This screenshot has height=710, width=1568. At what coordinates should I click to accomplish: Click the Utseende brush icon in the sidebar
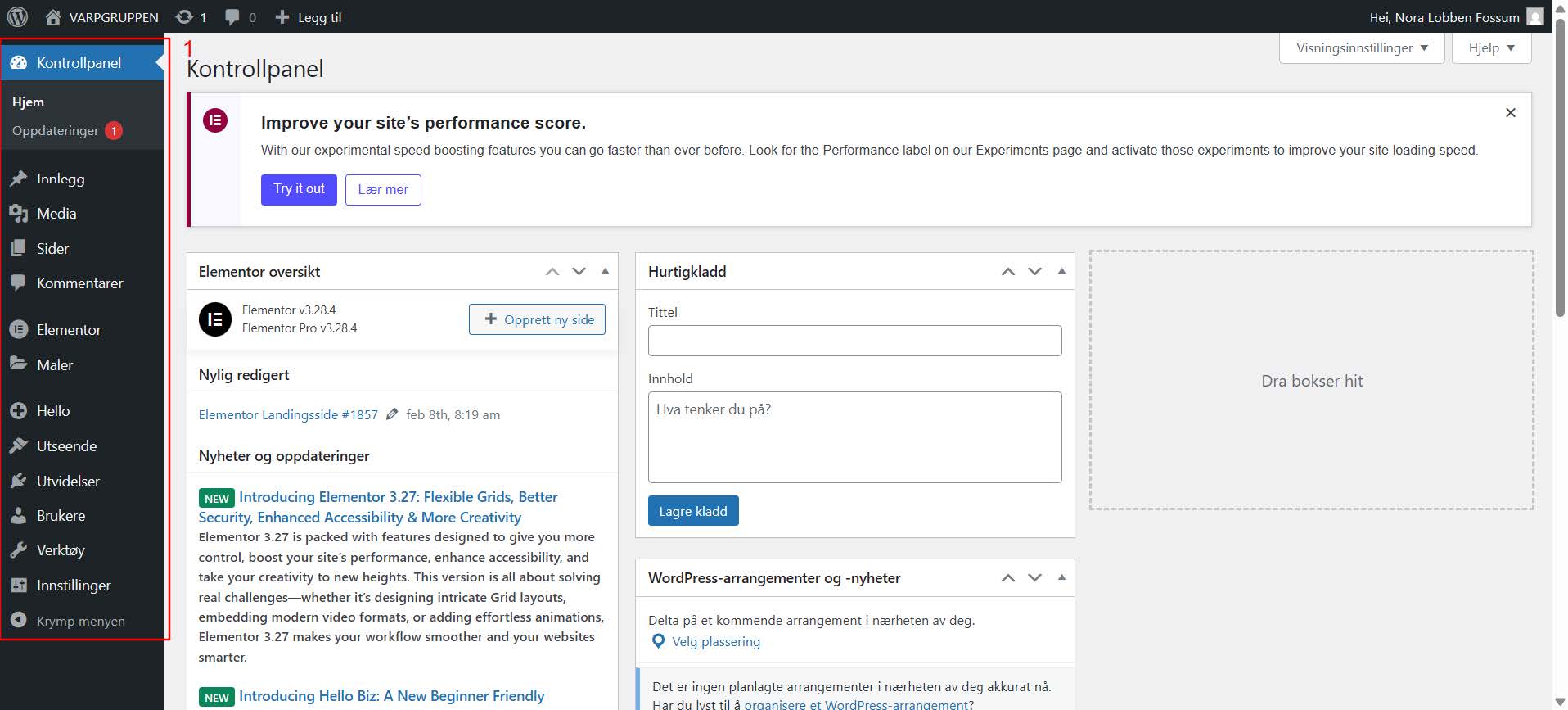pos(18,445)
